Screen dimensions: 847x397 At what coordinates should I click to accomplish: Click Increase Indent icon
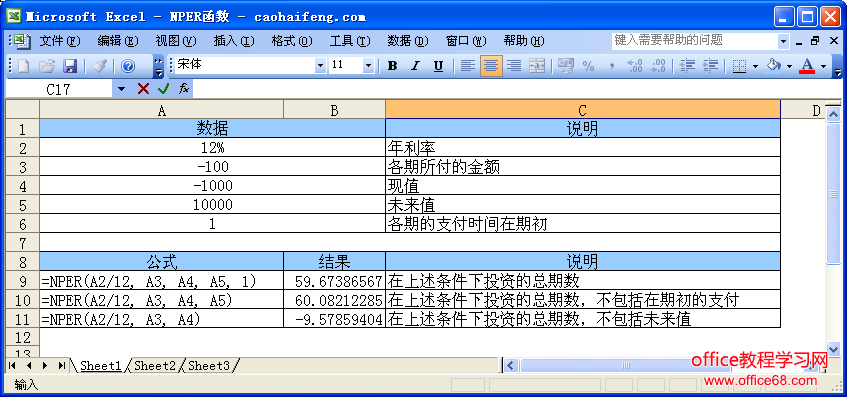pyautogui.click(x=710, y=66)
